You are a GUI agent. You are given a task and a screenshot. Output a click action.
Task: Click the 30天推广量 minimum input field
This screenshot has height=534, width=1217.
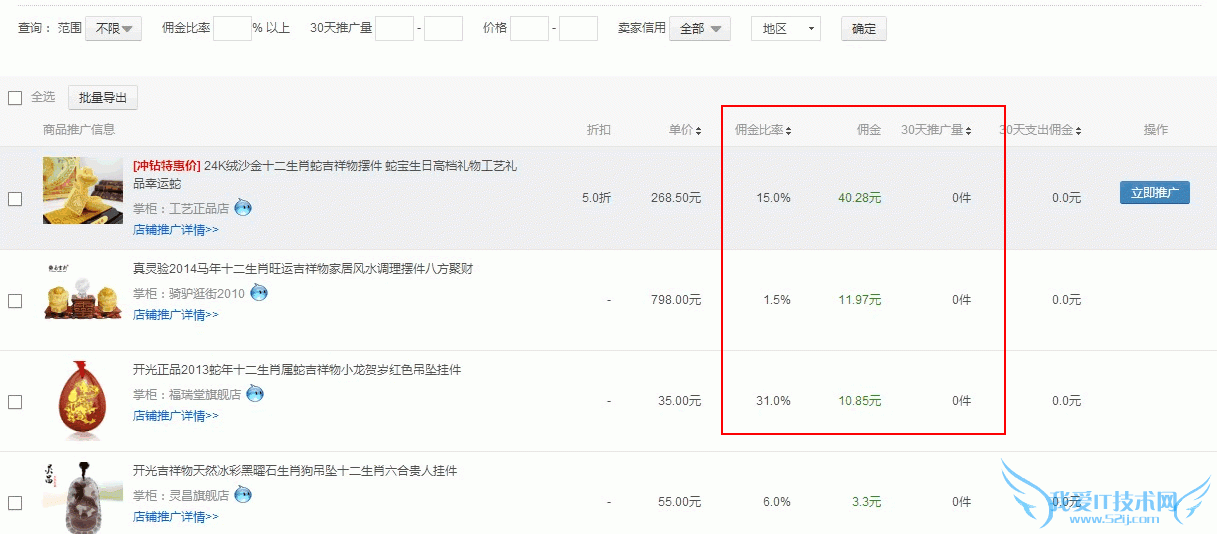pyautogui.click(x=394, y=28)
